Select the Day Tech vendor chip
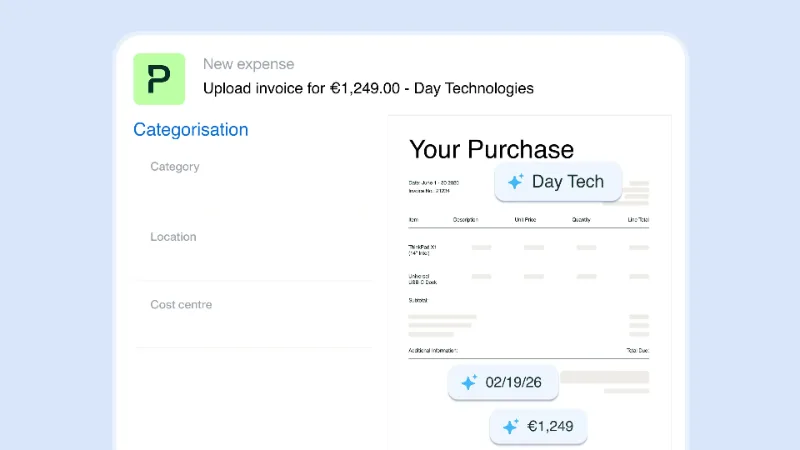 pos(558,182)
